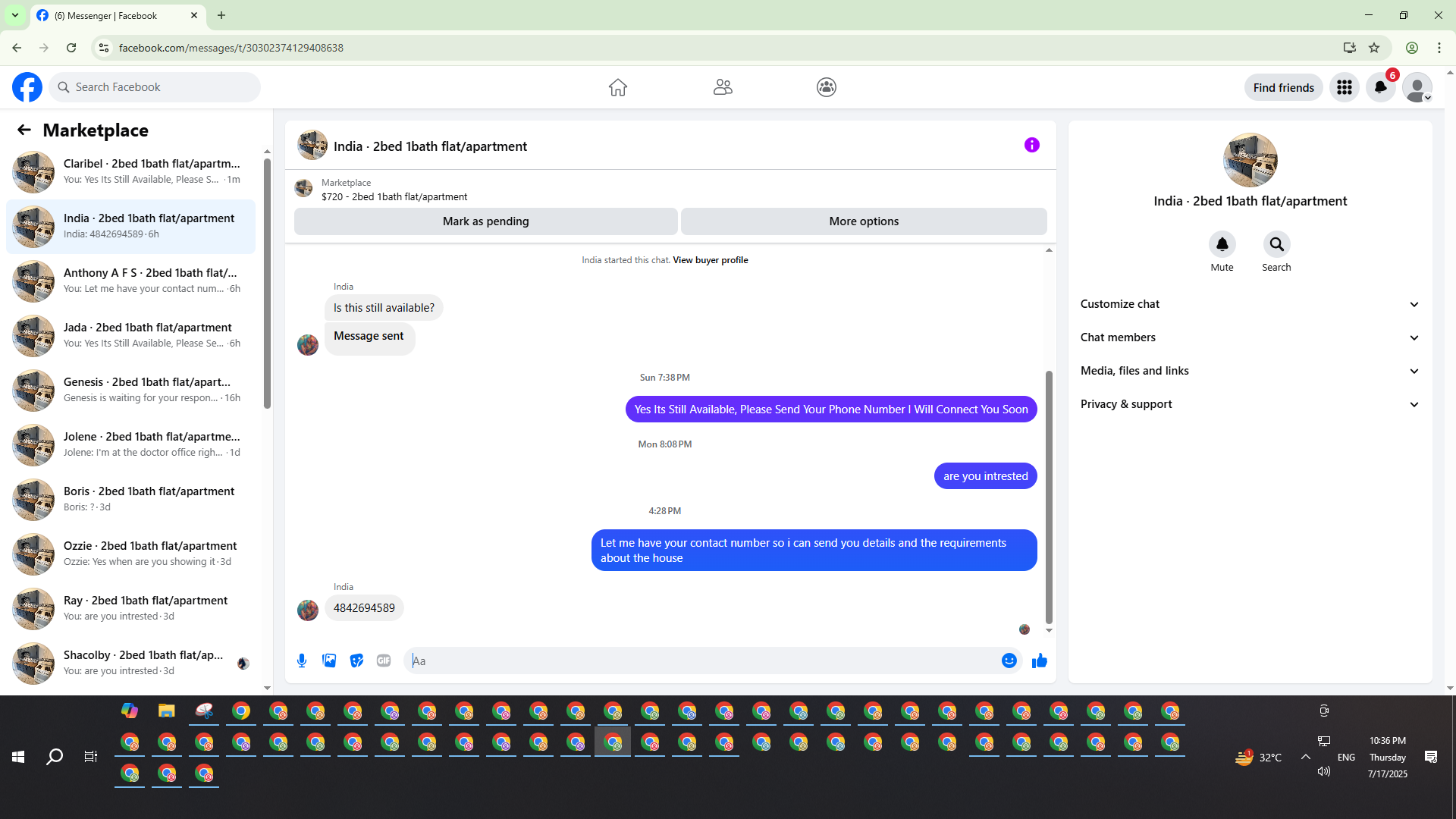The width and height of the screenshot is (1456, 819).
Task: Reload the page with the refresh icon
Action: pos(71,48)
